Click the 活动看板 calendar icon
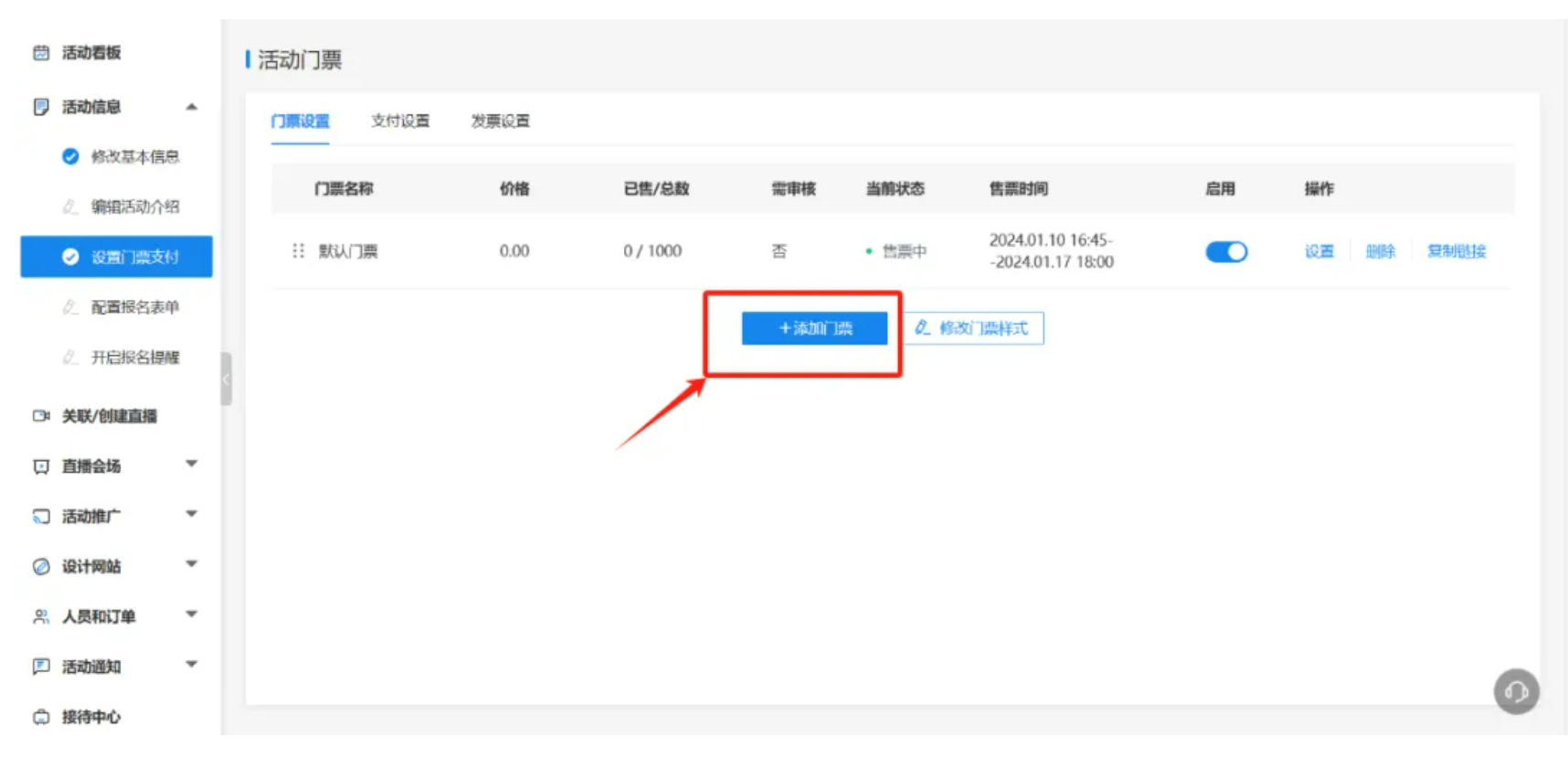Image resolution: width=1568 pixels, height=758 pixels. (41, 53)
